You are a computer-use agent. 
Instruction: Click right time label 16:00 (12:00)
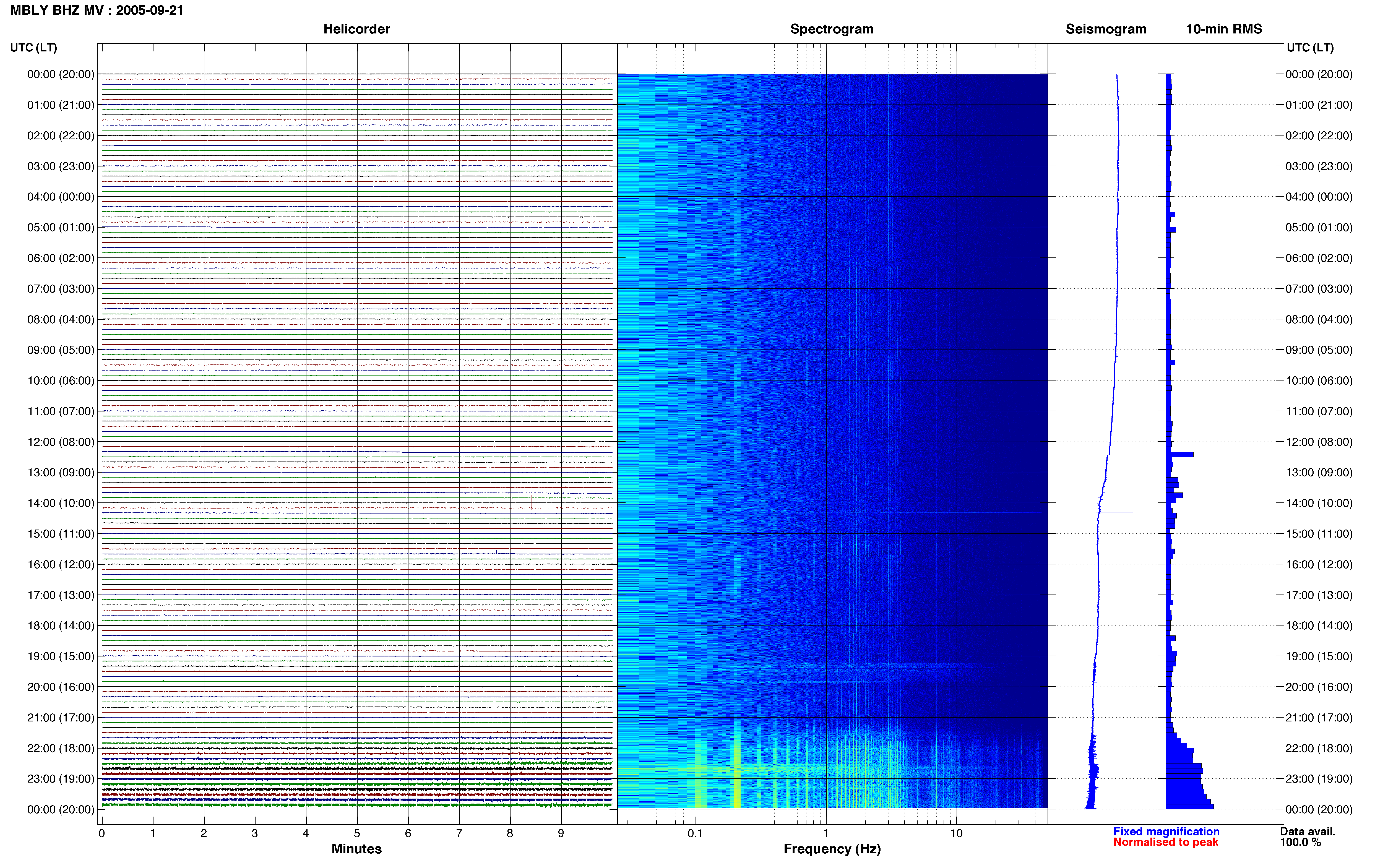[1319, 564]
